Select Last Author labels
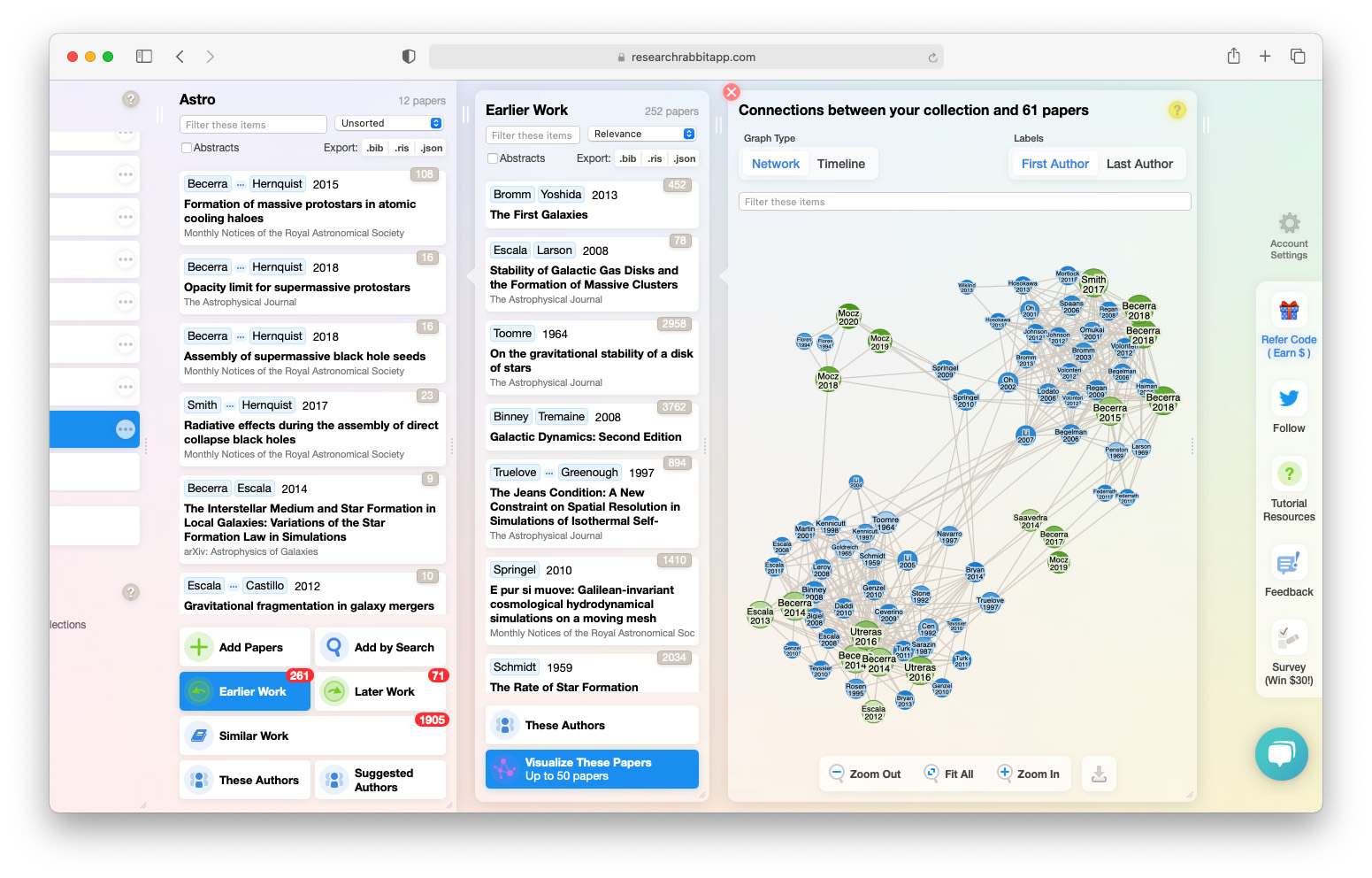 (x=1139, y=164)
